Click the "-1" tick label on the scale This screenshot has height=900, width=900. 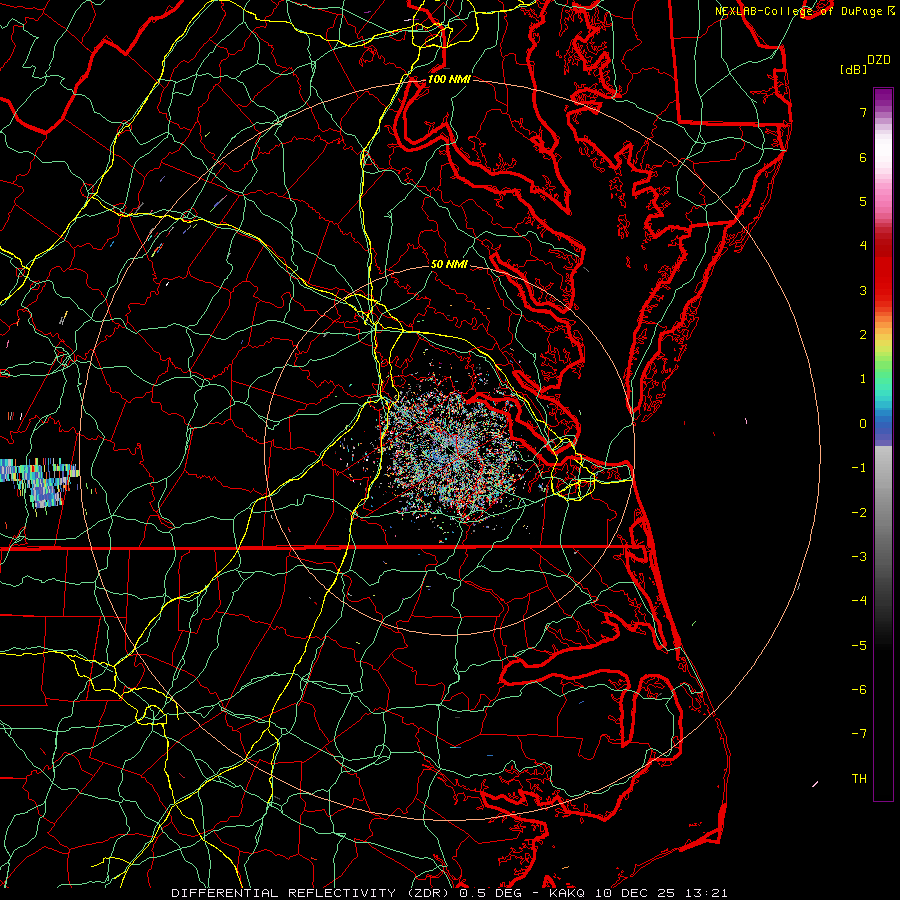[859, 468]
